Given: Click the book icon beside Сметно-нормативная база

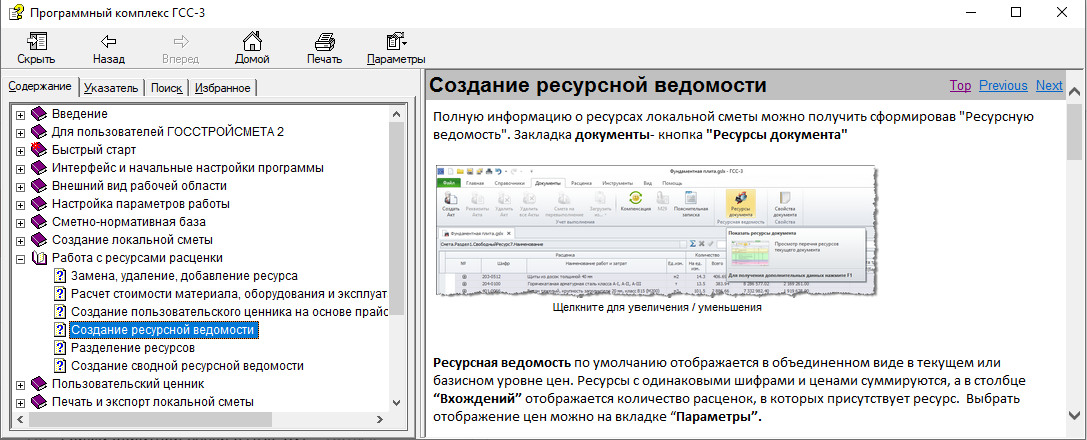Looking at the screenshot, I should point(40,222).
